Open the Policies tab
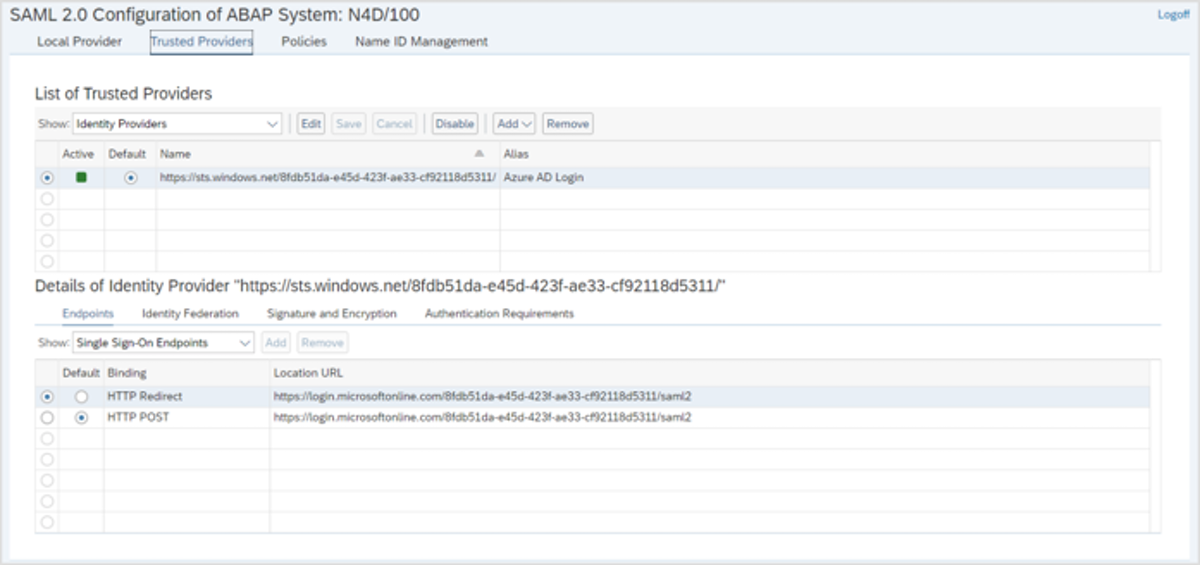This screenshot has height=565, width=1200. click(304, 42)
